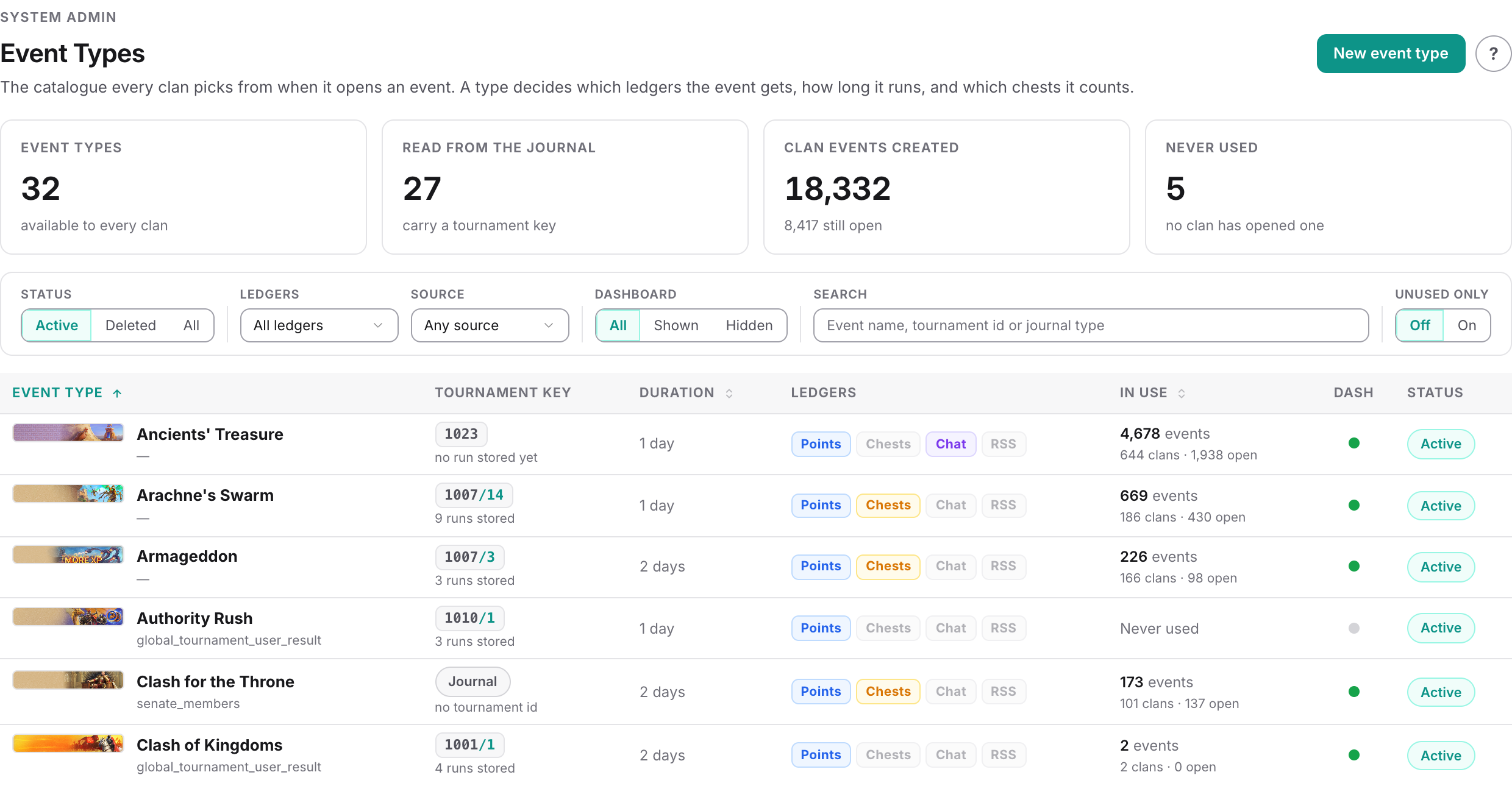Open Armageddon banner thumbnail
1512x786 pixels.
click(68, 554)
